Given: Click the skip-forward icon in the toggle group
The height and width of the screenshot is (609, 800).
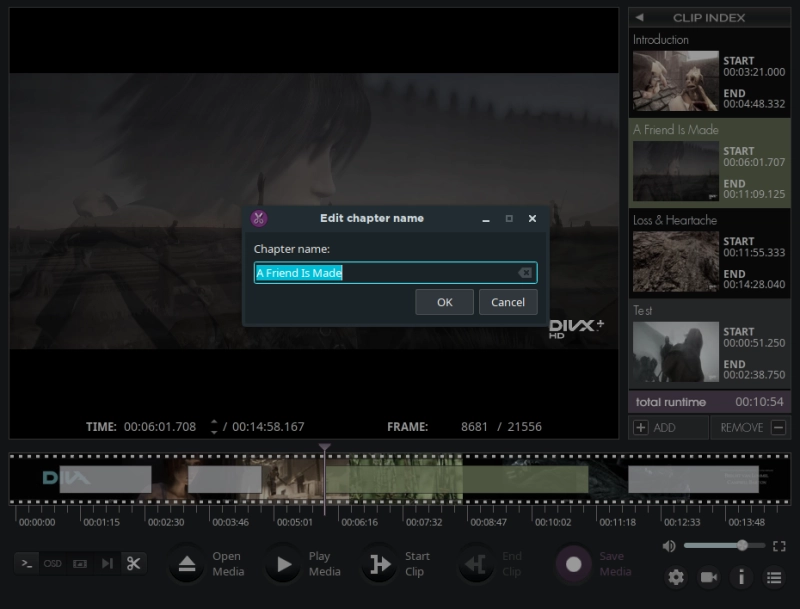Looking at the screenshot, I should [x=107, y=564].
